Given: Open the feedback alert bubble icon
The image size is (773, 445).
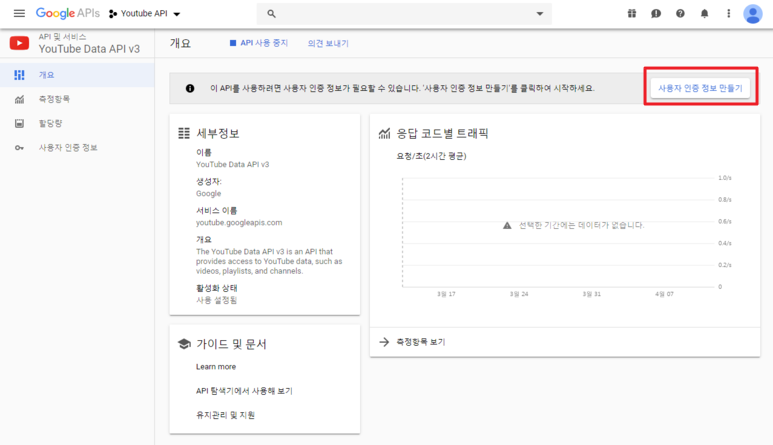Looking at the screenshot, I should [x=656, y=14].
